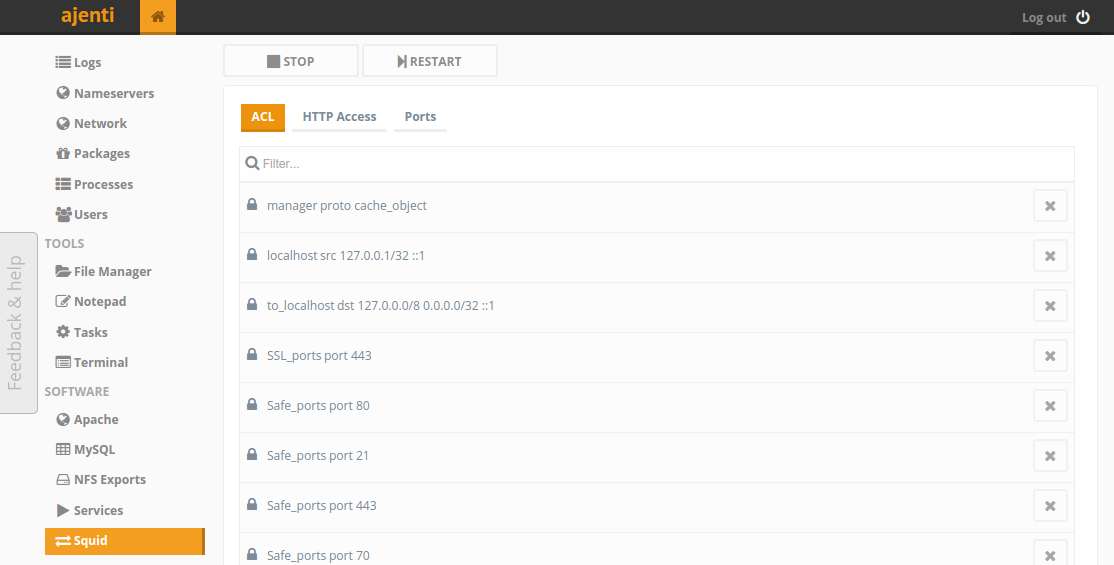1114x565 pixels.
Task: Select the 'Safe_ports port 21' text
Action: point(318,456)
